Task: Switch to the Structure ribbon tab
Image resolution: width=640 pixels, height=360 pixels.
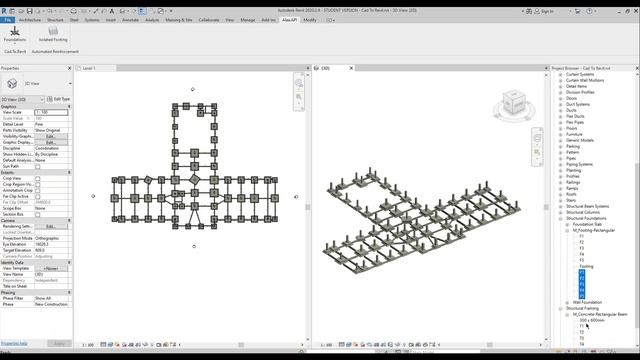Action: point(55,20)
